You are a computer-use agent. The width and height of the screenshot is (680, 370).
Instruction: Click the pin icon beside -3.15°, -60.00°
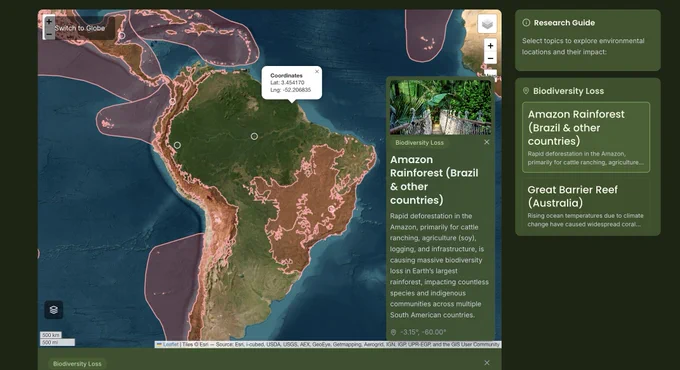[x=393, y=332]
